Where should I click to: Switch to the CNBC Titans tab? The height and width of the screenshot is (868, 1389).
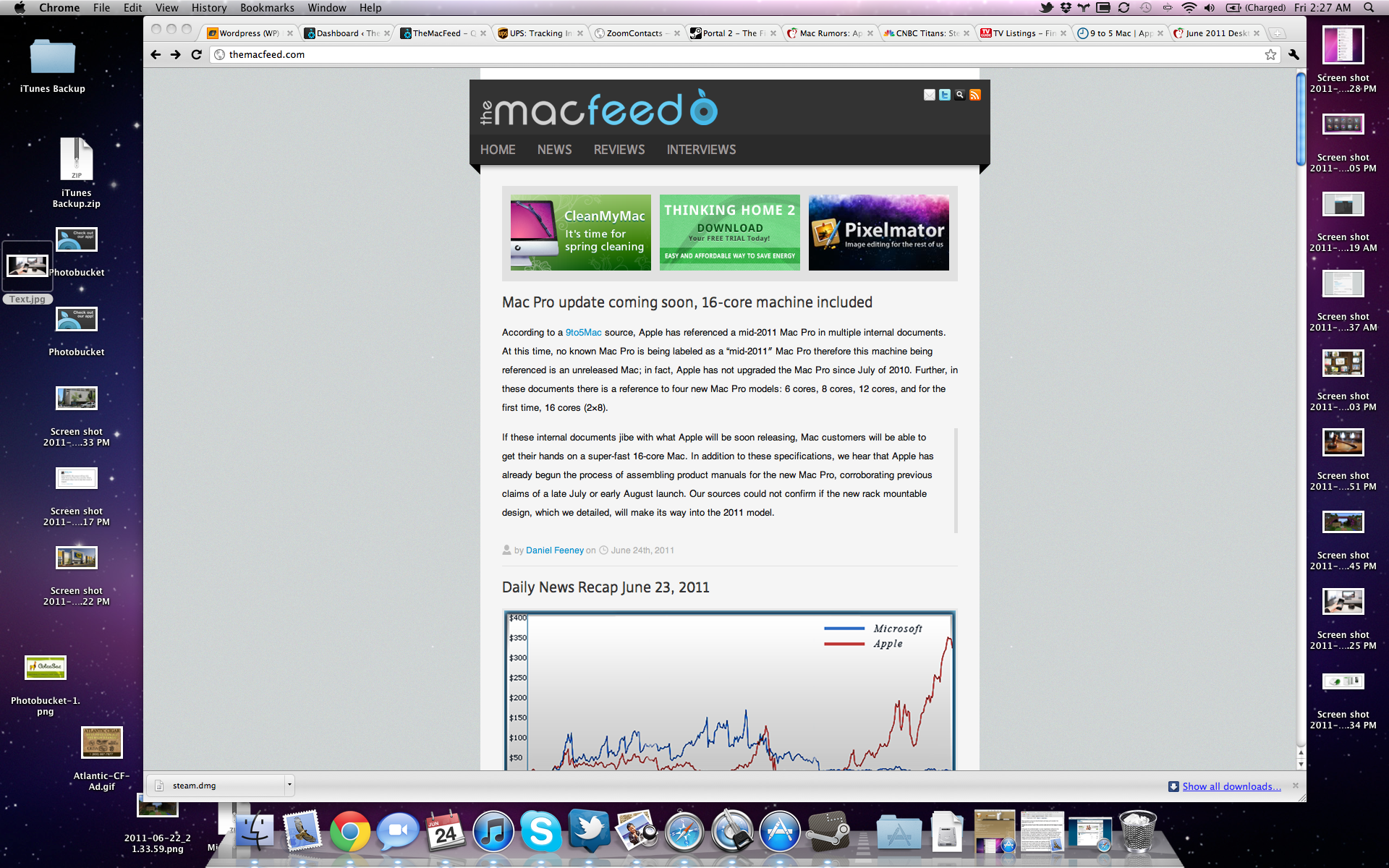point(926,33)
